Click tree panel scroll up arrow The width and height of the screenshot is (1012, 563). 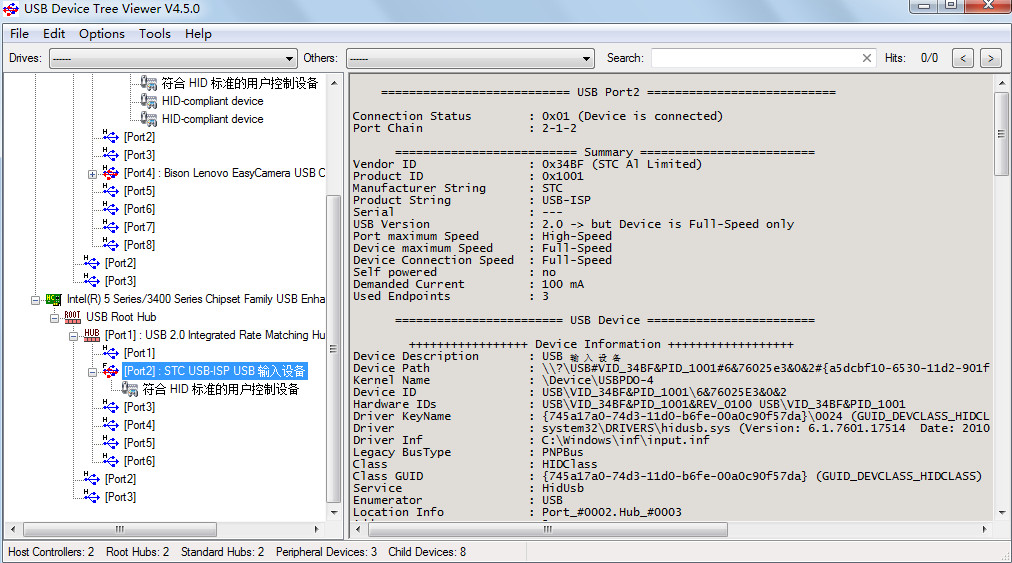[334, 83]
